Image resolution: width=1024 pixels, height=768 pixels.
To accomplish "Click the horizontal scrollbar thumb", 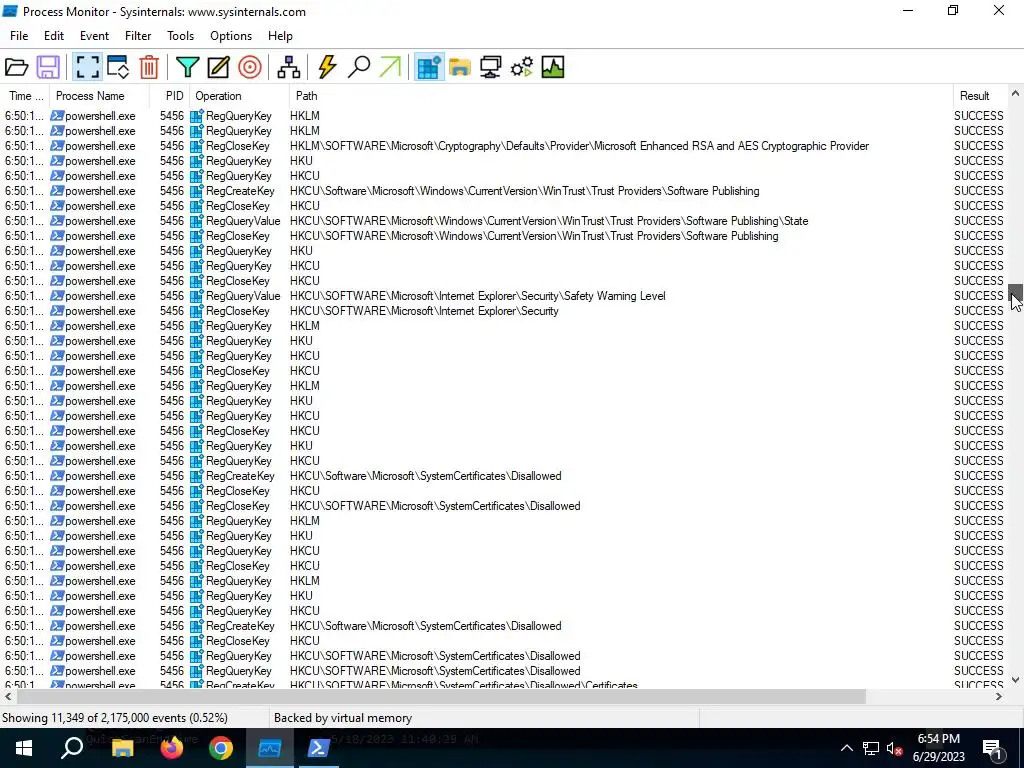I will pyautogui.click(x=441, y=697).
